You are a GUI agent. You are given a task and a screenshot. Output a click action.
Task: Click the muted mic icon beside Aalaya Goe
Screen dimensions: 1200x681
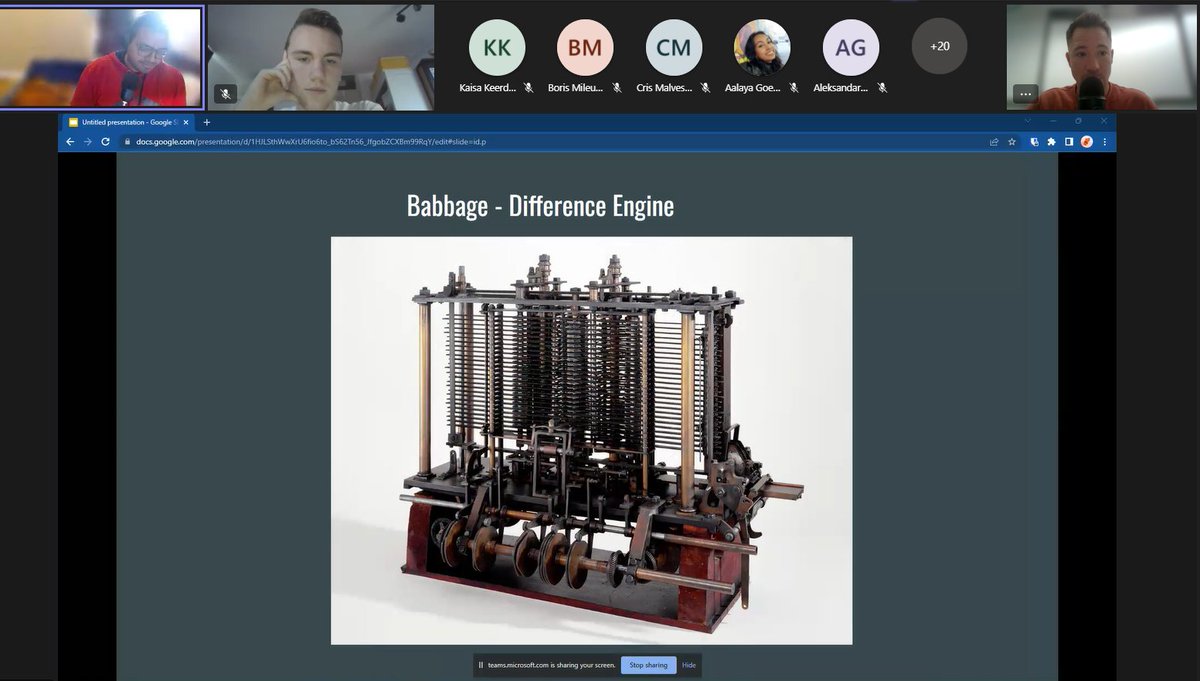pos(794,88)
